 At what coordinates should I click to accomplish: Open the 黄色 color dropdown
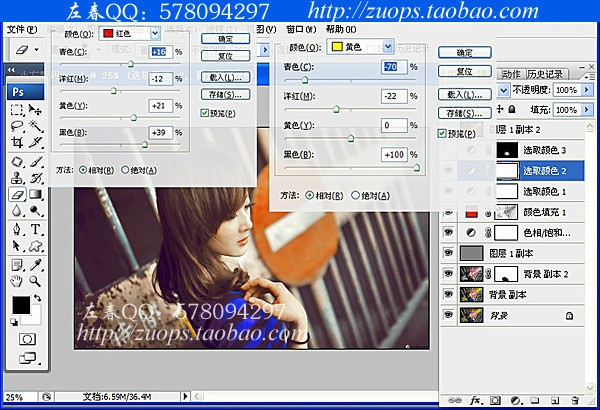point(388,47)
